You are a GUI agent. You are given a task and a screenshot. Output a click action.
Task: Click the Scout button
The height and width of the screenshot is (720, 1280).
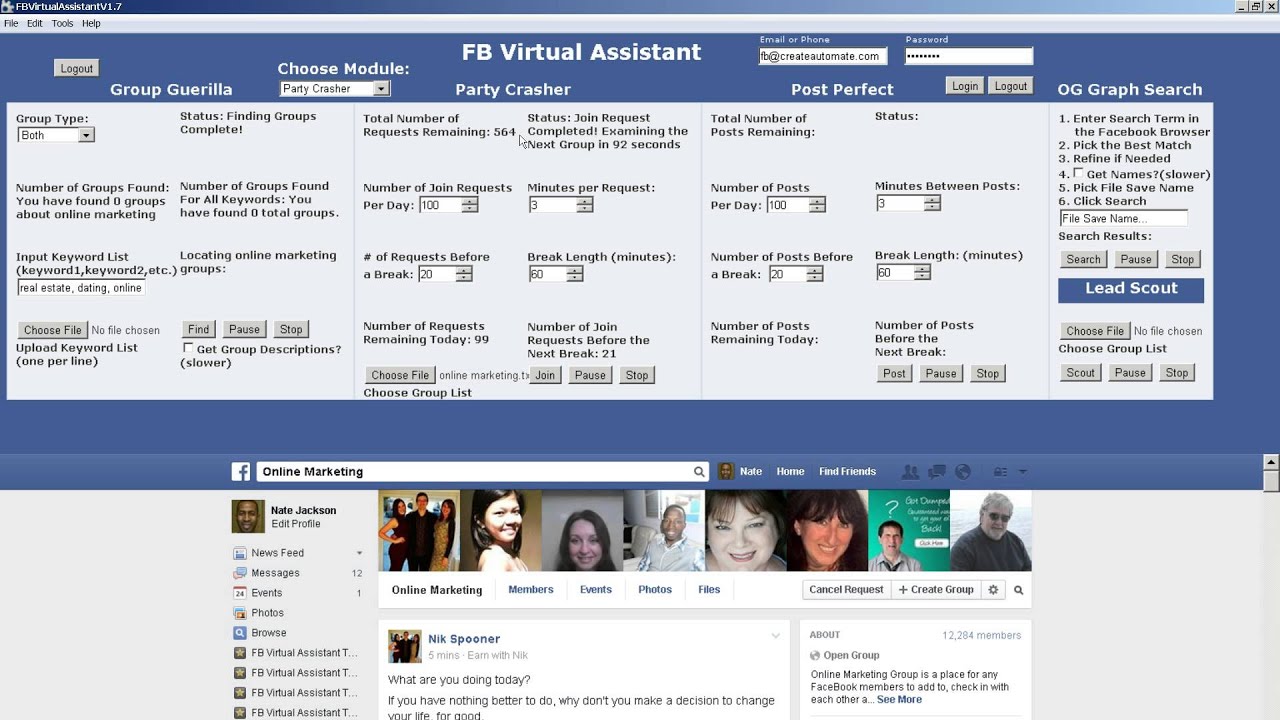pos(1080,373)
